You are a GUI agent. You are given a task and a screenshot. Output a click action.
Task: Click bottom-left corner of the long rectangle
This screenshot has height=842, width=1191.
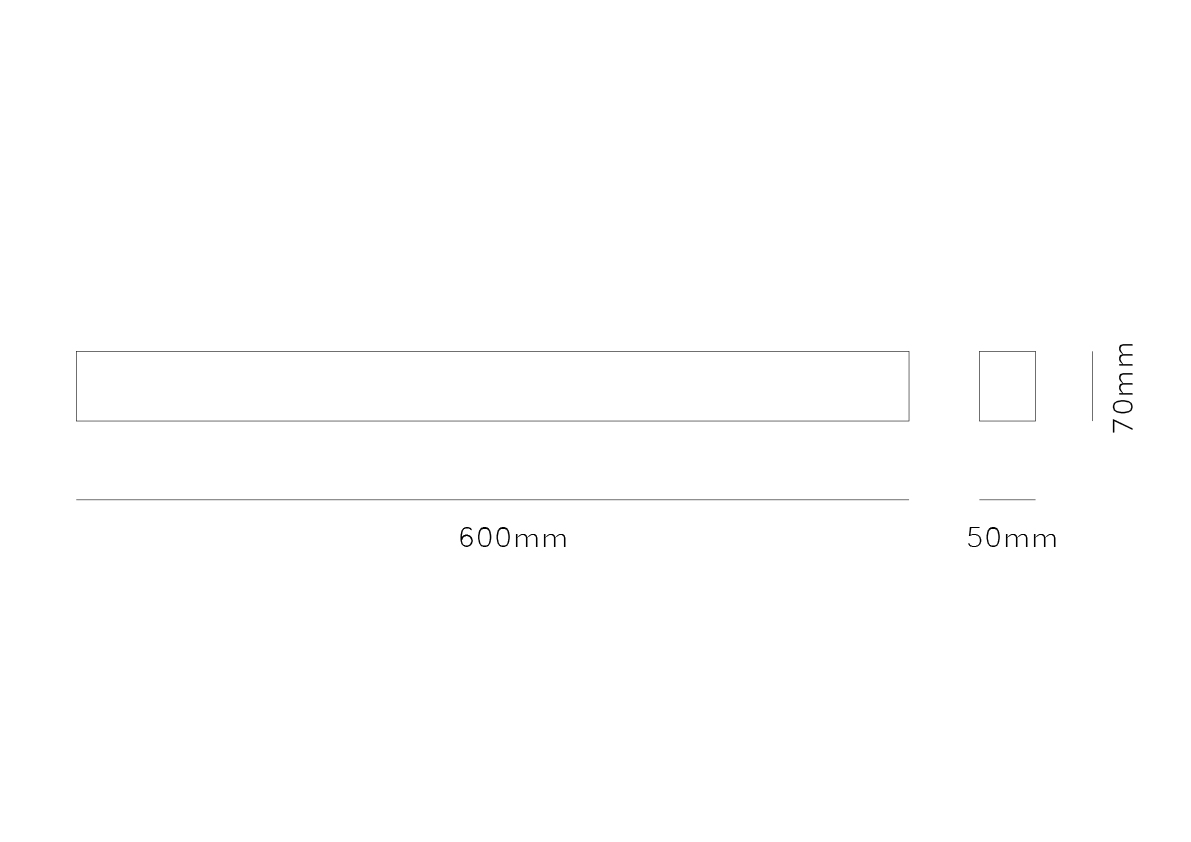[x=77, y=421]
